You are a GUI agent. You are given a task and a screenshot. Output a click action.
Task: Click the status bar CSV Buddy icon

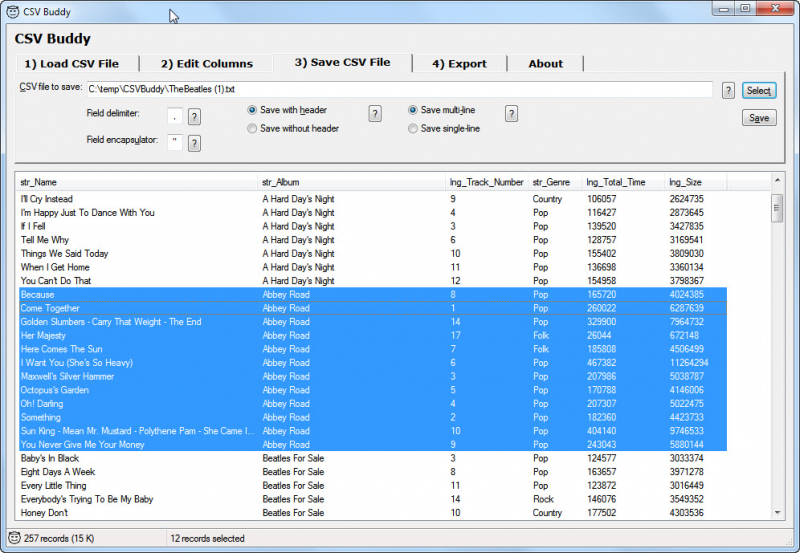(12, 538)
